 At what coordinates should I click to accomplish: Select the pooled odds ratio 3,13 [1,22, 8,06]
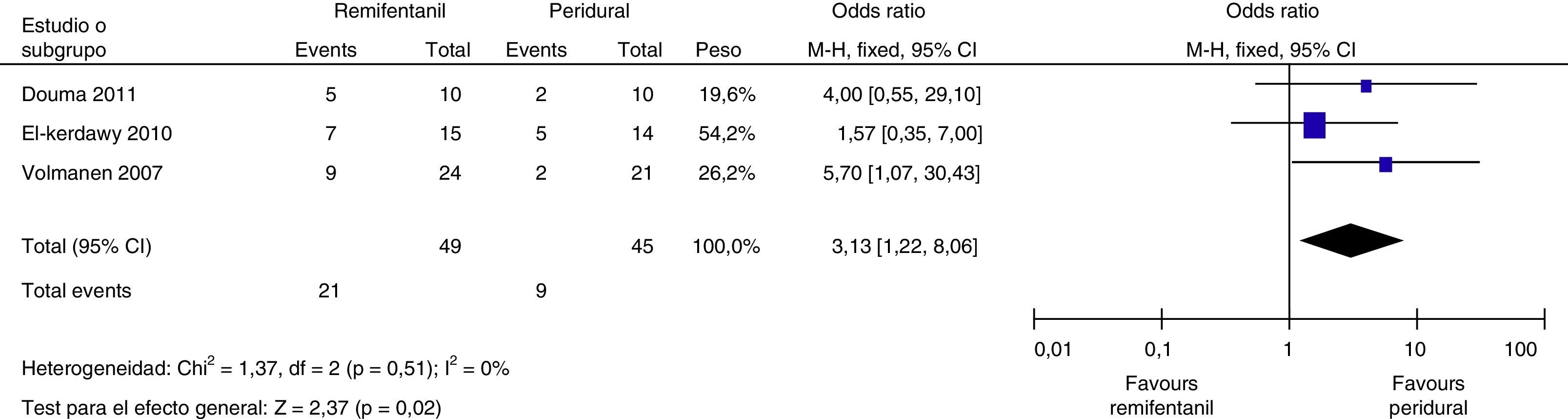(905, 246)
